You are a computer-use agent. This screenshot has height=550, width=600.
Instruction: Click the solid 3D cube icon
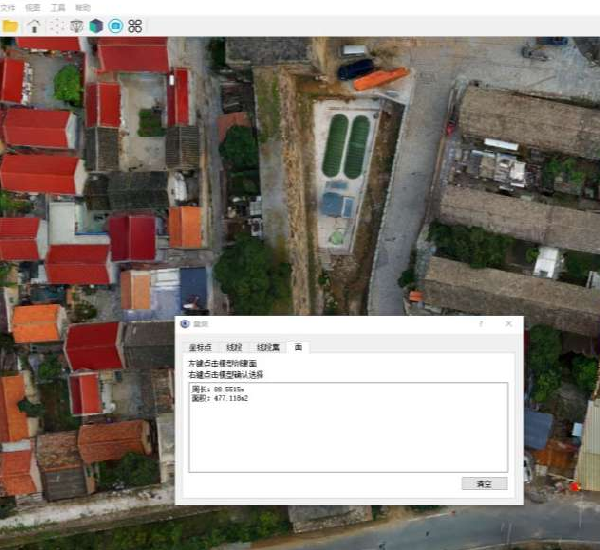[x=96, y=26]
